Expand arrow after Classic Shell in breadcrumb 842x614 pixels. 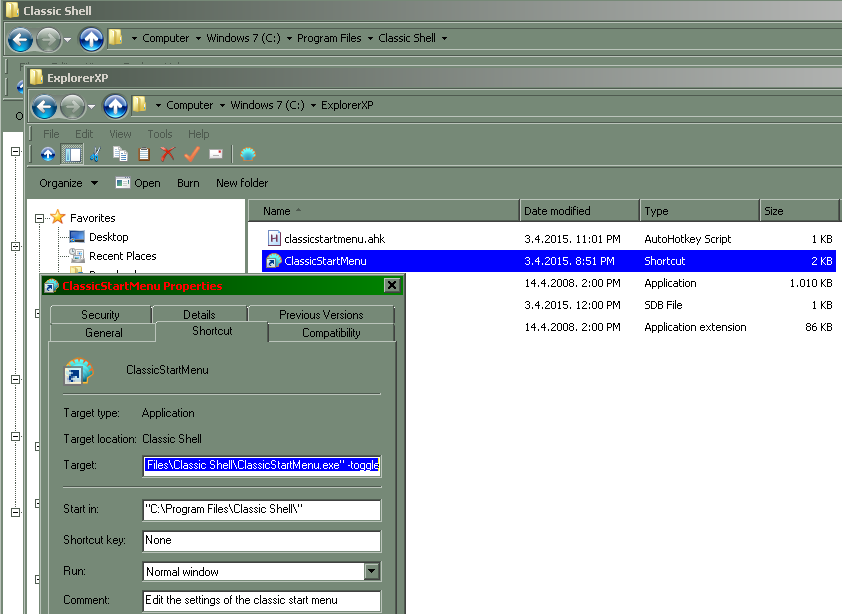pyautogui.click(x=444, y=38)
